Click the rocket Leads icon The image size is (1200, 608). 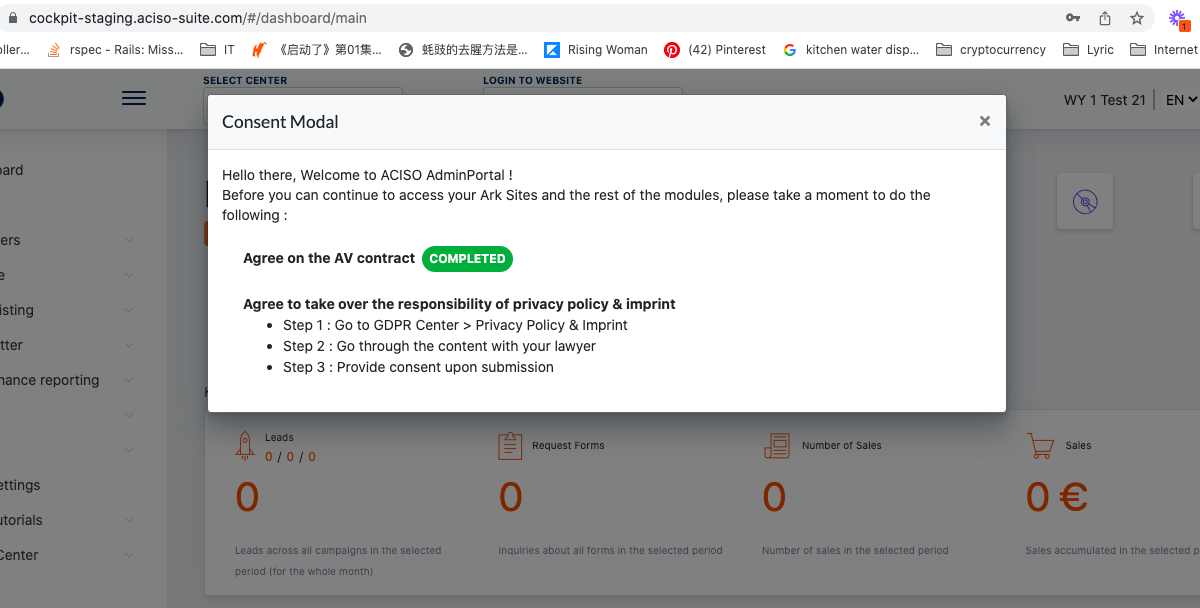245,446
